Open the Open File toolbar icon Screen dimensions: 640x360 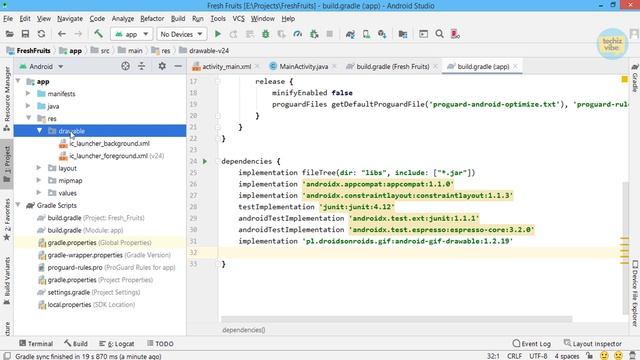9,34
